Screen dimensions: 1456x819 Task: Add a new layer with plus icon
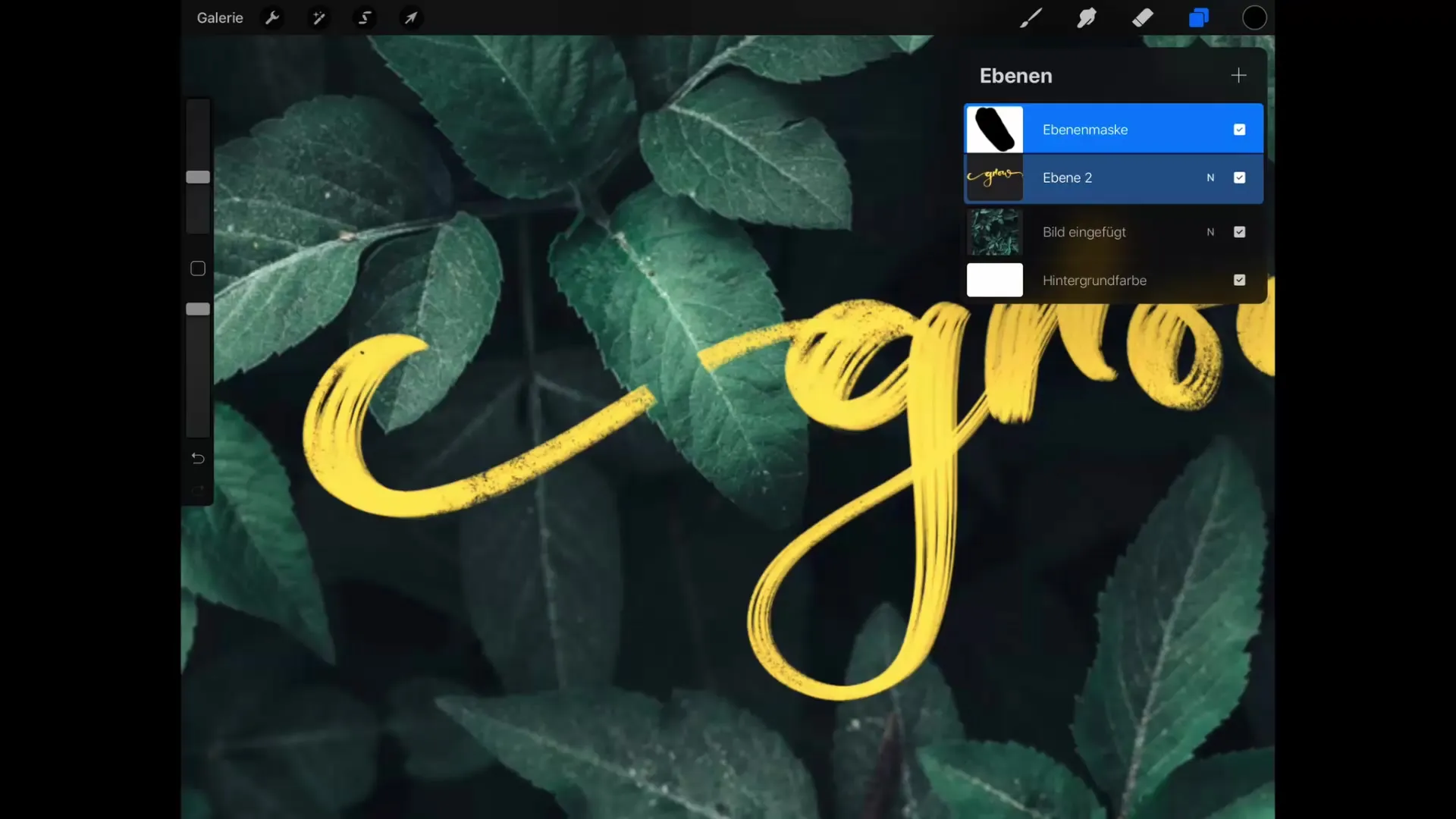(1238, 75)
